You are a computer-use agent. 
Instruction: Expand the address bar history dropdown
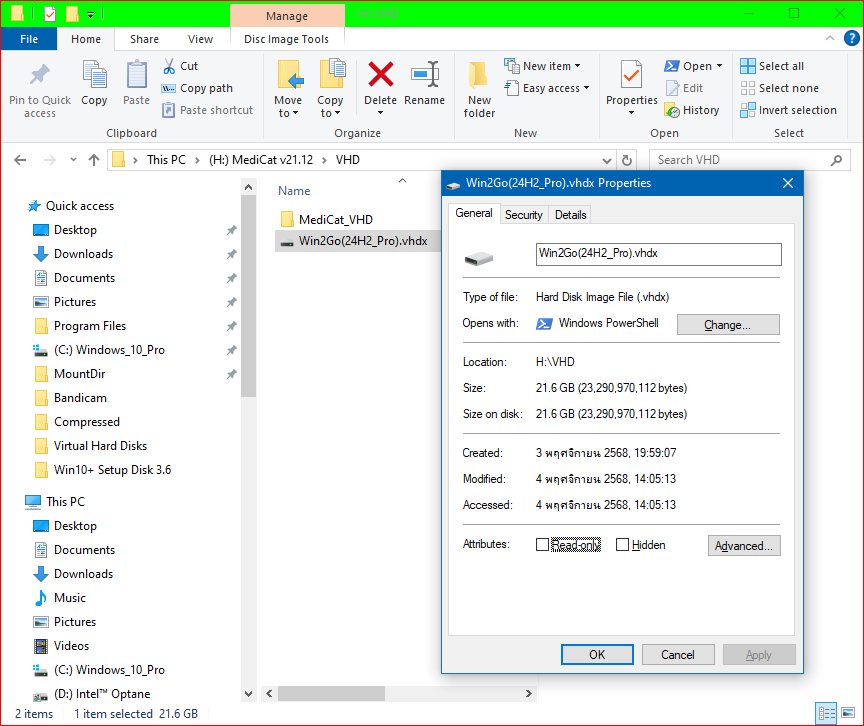click(607, 161)
